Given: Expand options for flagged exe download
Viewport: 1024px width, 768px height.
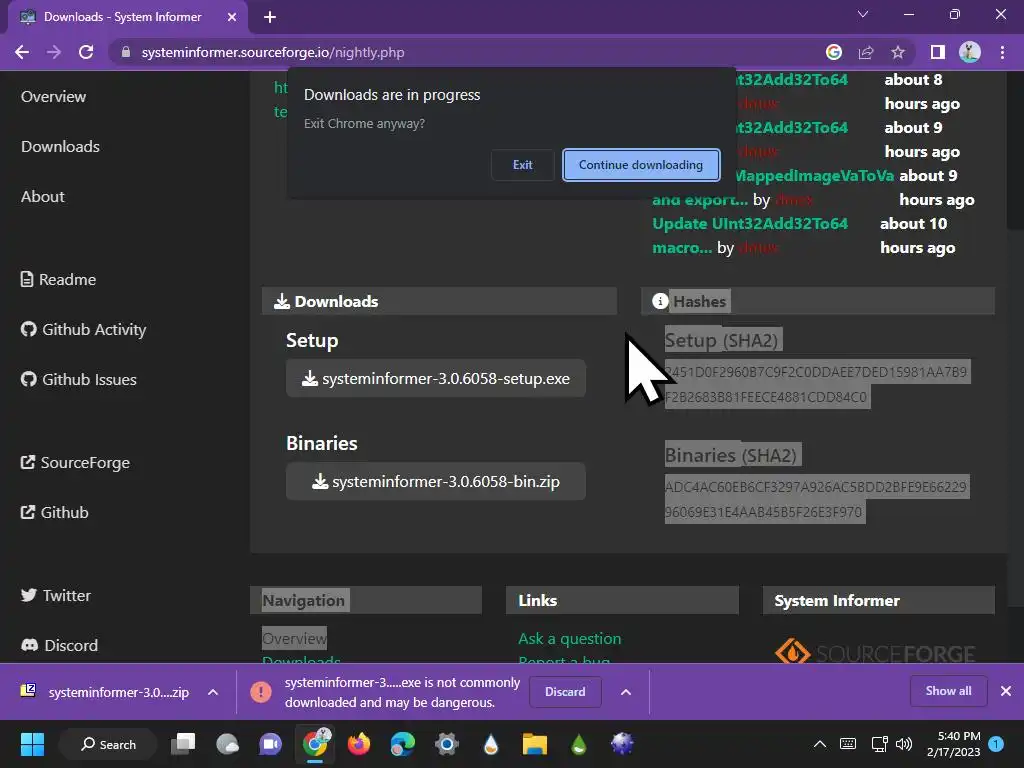Looking at the screenshot, I should (626, 692).
